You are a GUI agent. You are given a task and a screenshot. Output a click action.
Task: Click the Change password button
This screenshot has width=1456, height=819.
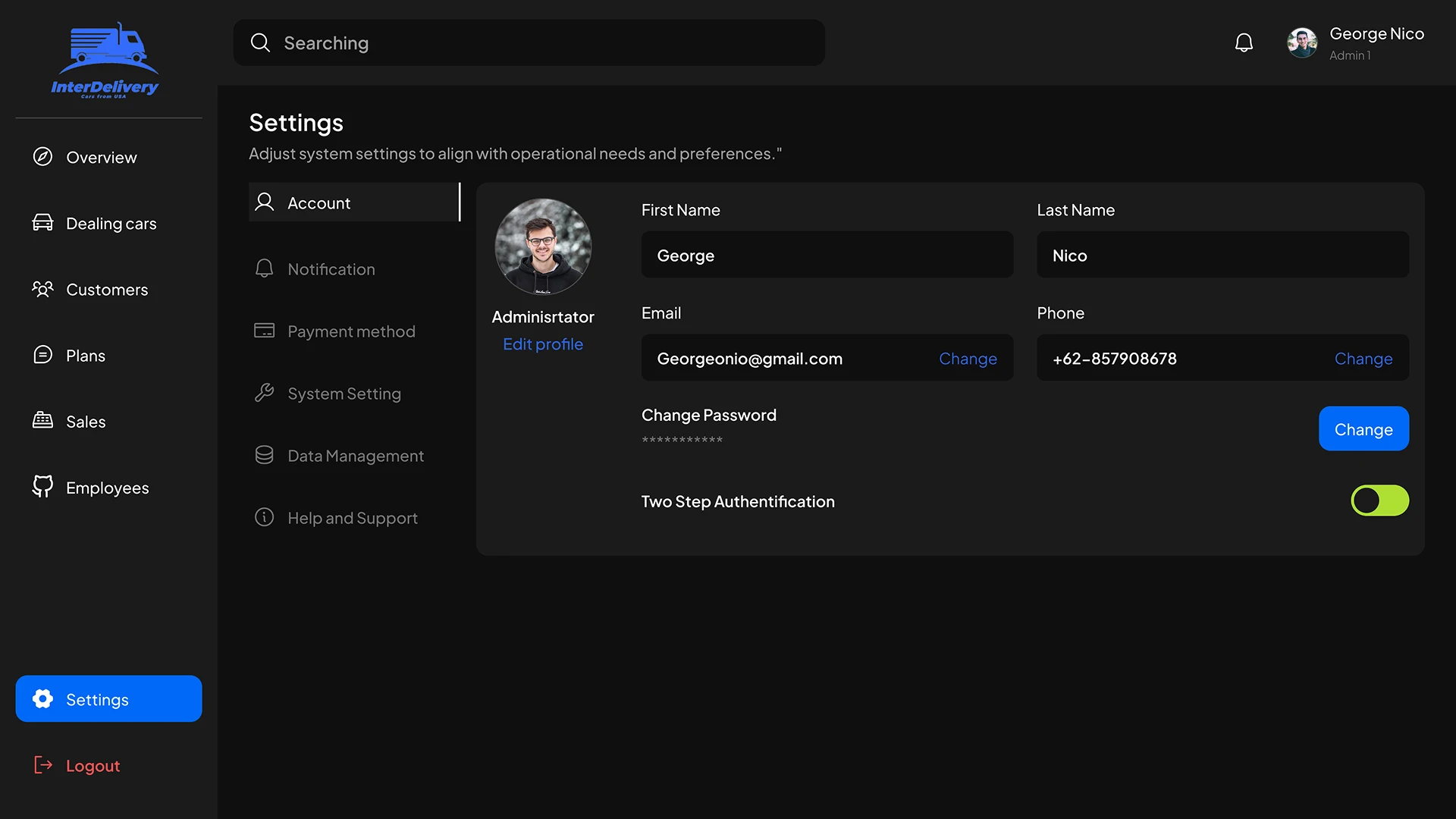point(1363,428)
